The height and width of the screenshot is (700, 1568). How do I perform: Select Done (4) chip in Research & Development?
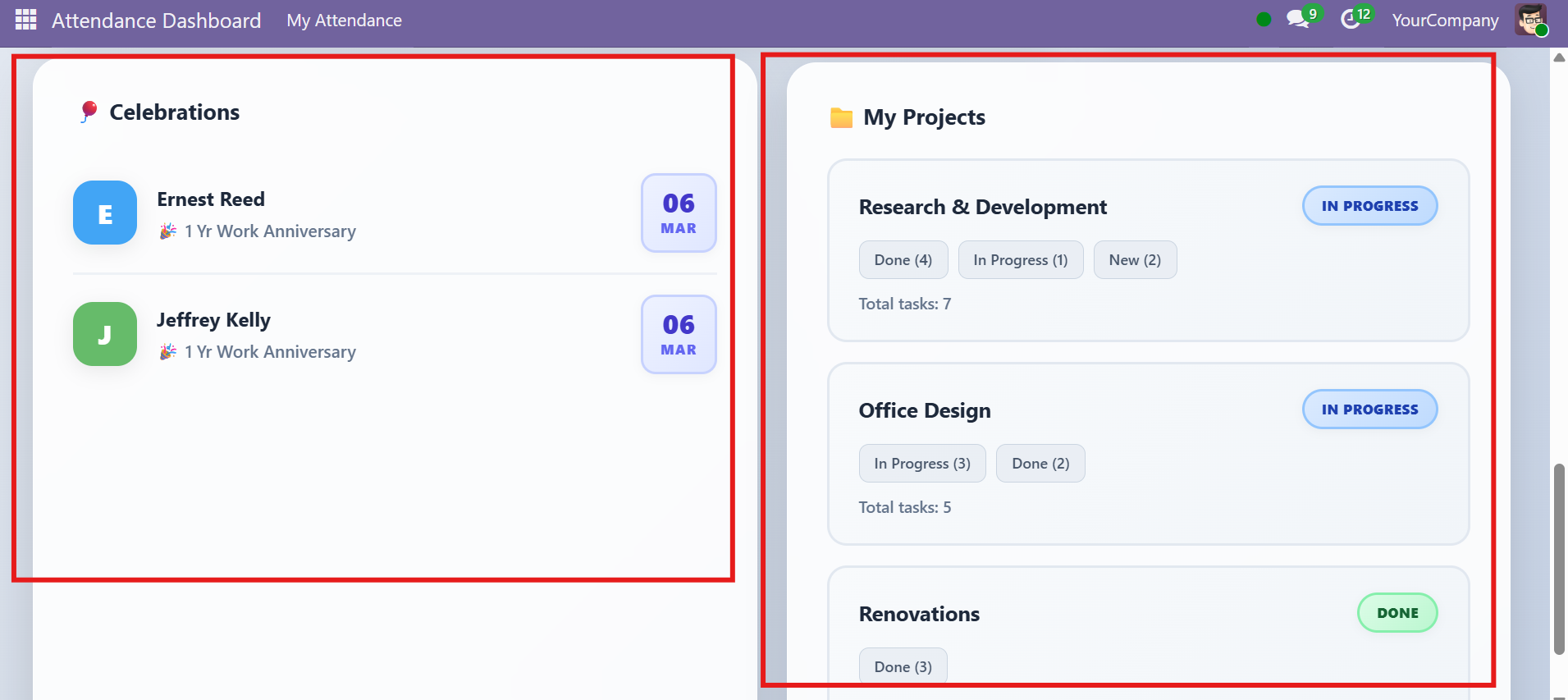coord(903,260)
